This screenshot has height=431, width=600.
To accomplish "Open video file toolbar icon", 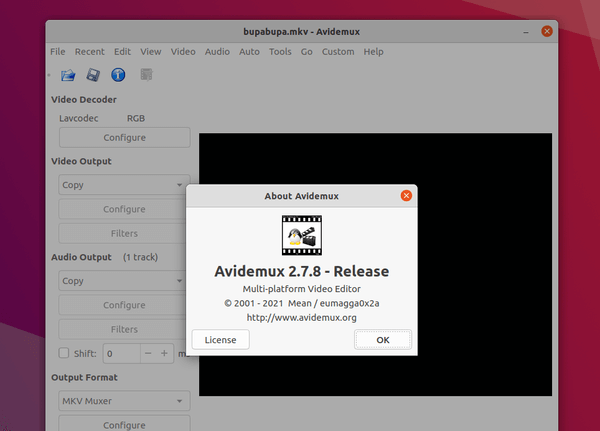I will (68, 75).
